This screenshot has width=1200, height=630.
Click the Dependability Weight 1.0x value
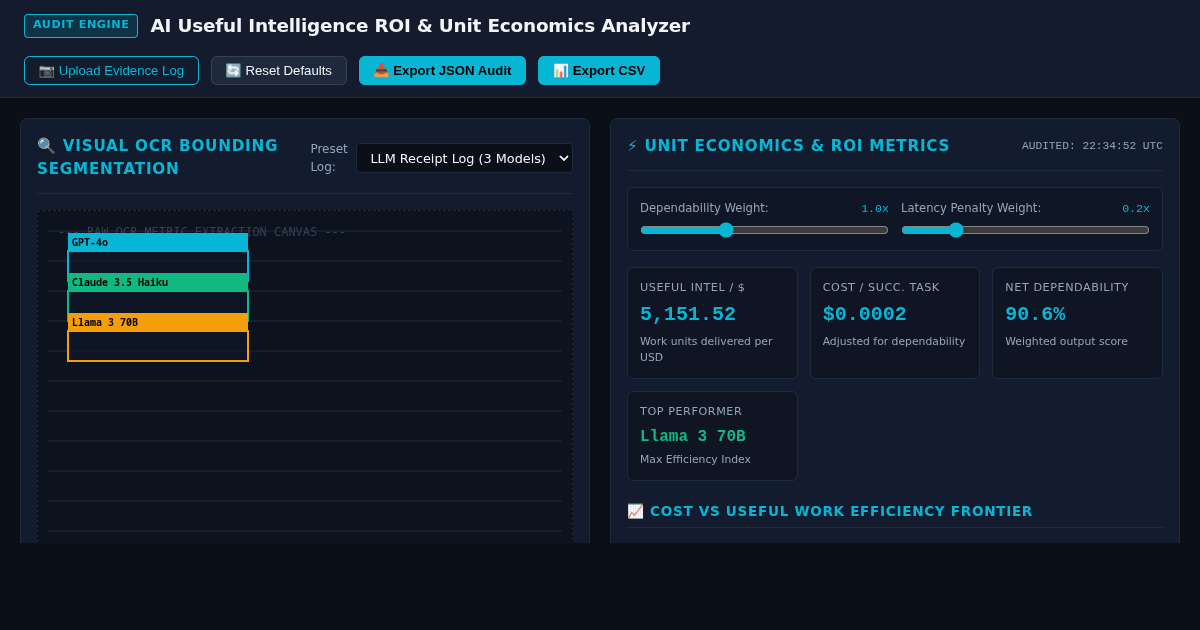click(x=875, y=209)
